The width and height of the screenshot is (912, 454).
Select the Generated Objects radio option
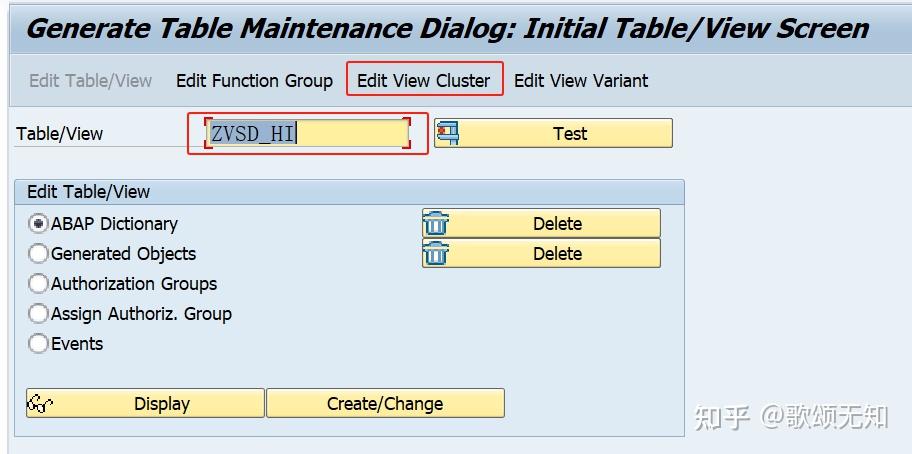pyautogui.click(x=39, y=254)
